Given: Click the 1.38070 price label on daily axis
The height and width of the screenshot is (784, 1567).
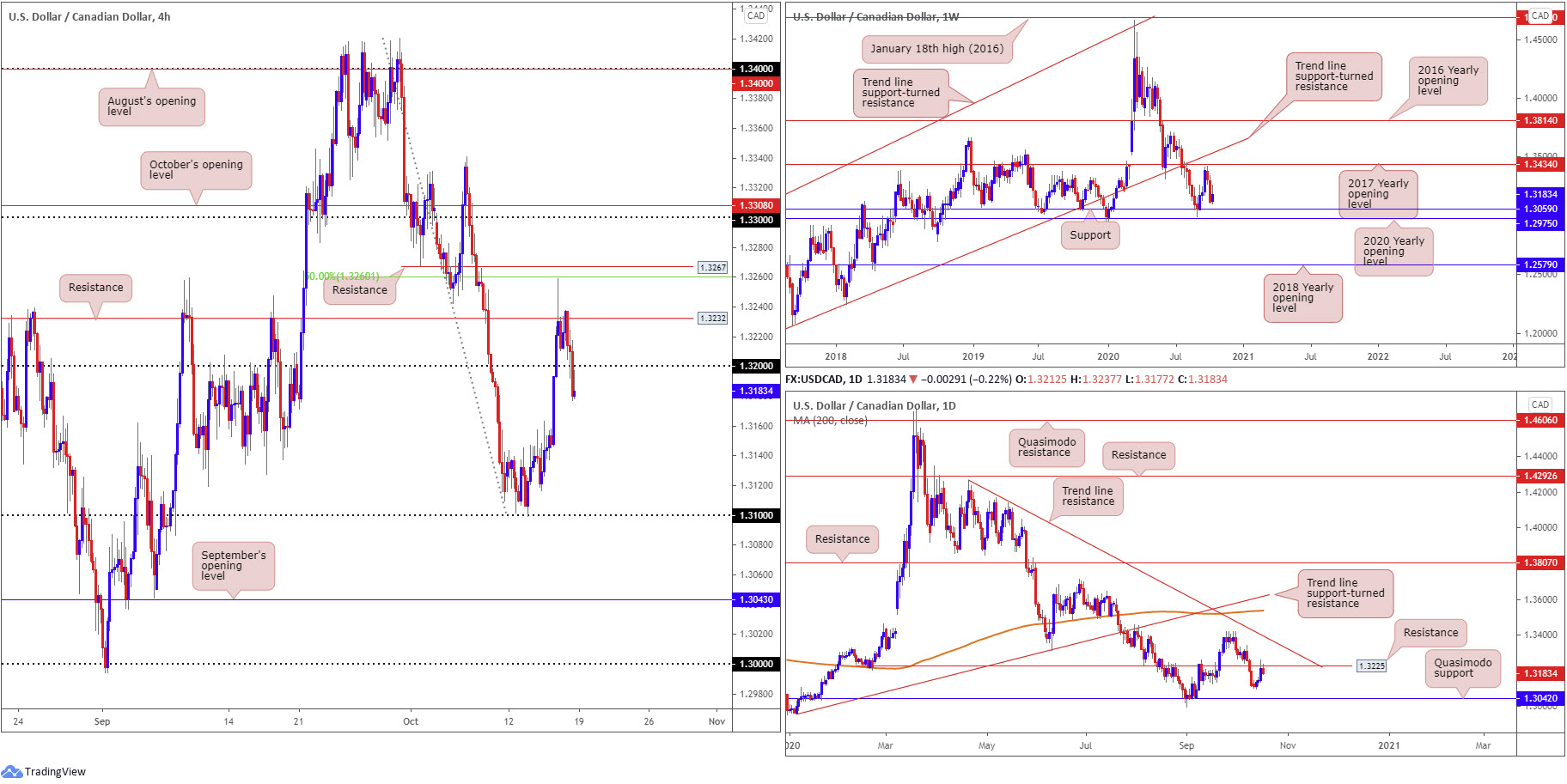Looking at the screenshot, I should click(x=1540, y=562).
